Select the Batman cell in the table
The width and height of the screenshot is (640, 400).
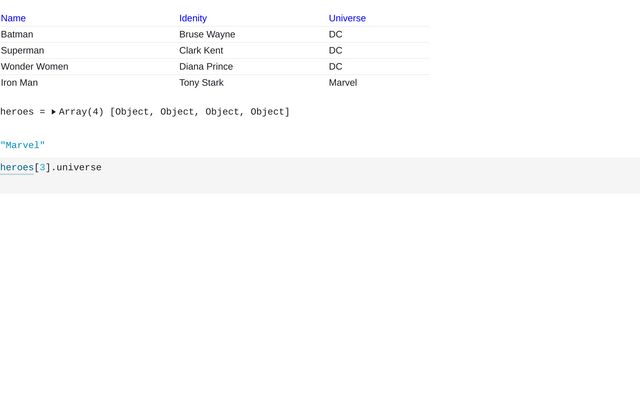[17, 34]
